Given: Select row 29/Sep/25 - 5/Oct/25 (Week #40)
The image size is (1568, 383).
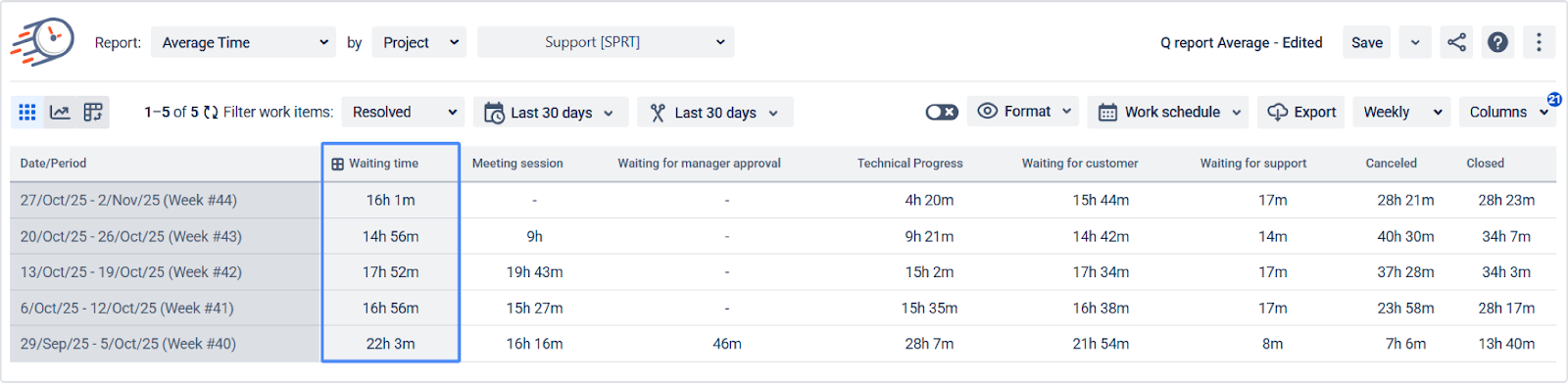Looking at the screenshot, I should point(783,344).
